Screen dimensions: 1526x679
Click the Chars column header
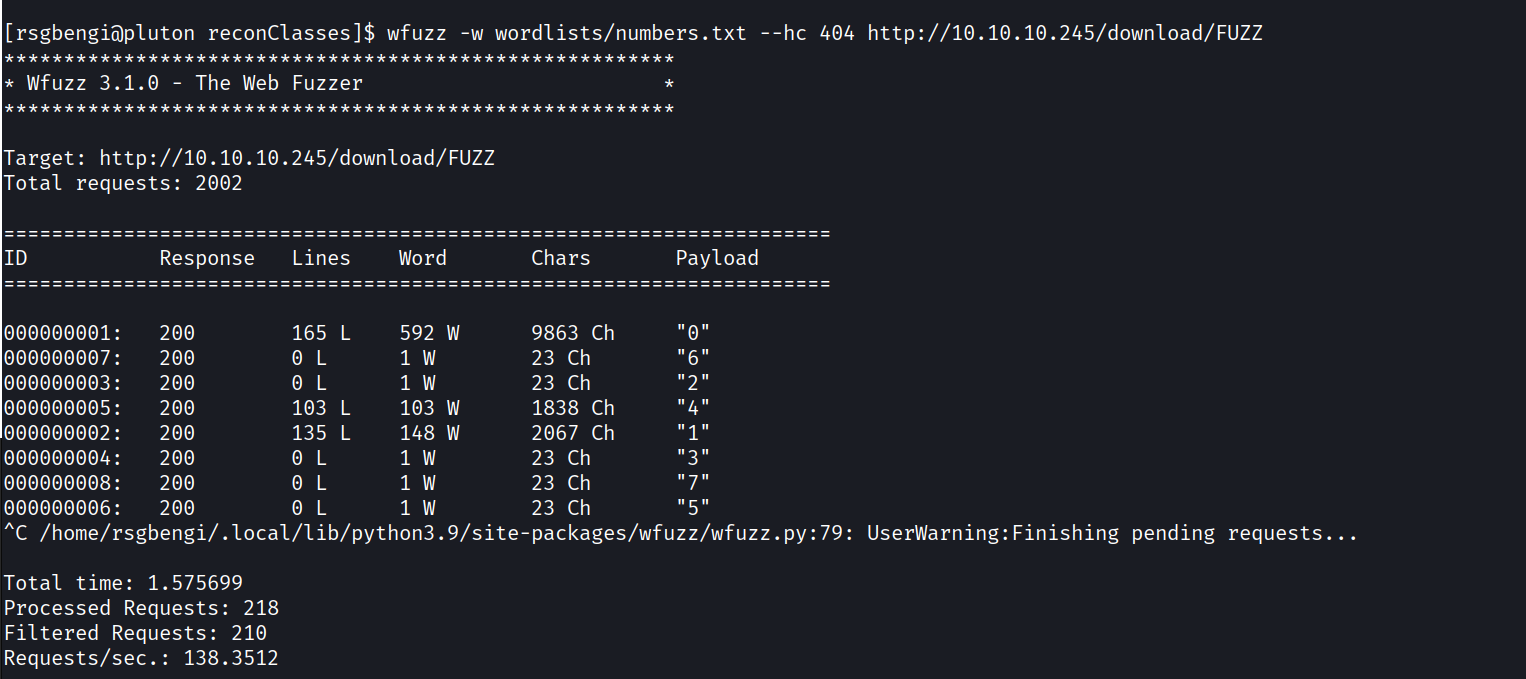(x=560, y=258)
